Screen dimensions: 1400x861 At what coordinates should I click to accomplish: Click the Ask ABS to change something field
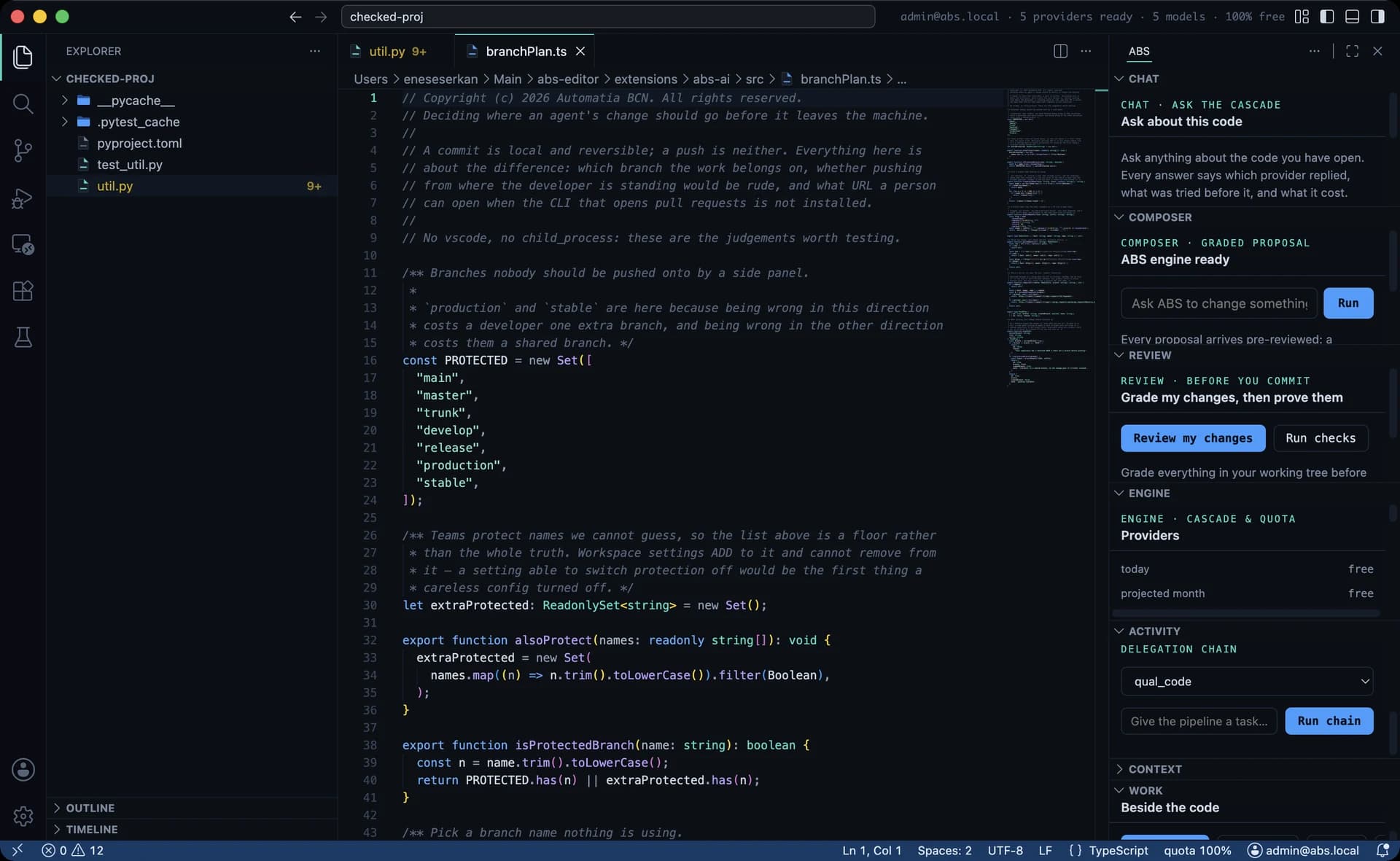pyautogui.click(x=1218, y=303)
